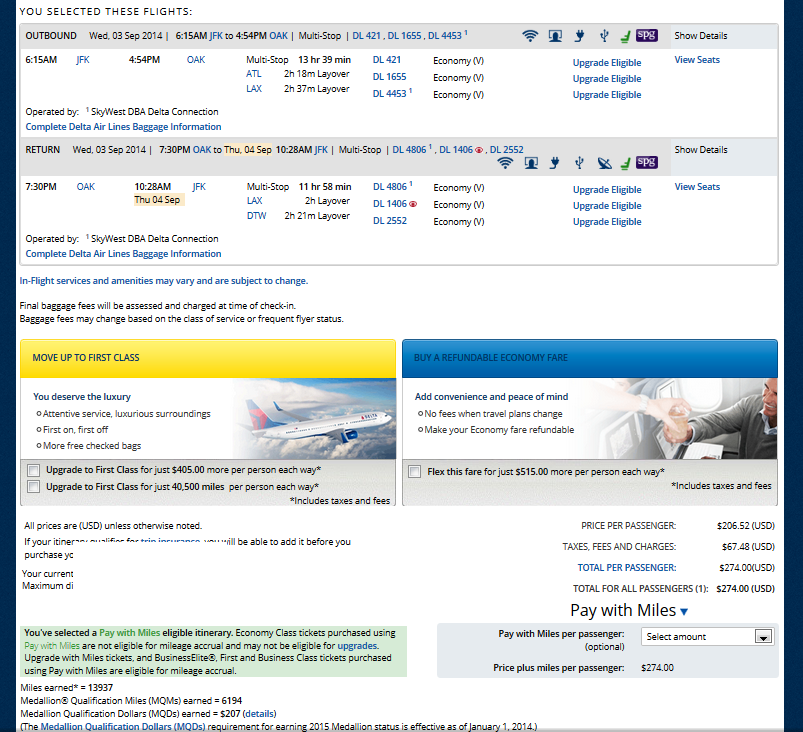803x732 pixels.
Task: Click the USB port icon on outbound row
Action: (603, 36)
